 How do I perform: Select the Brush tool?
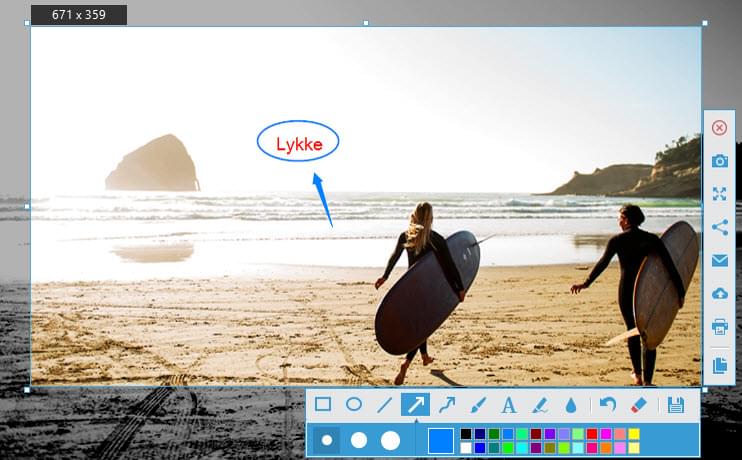478,405
